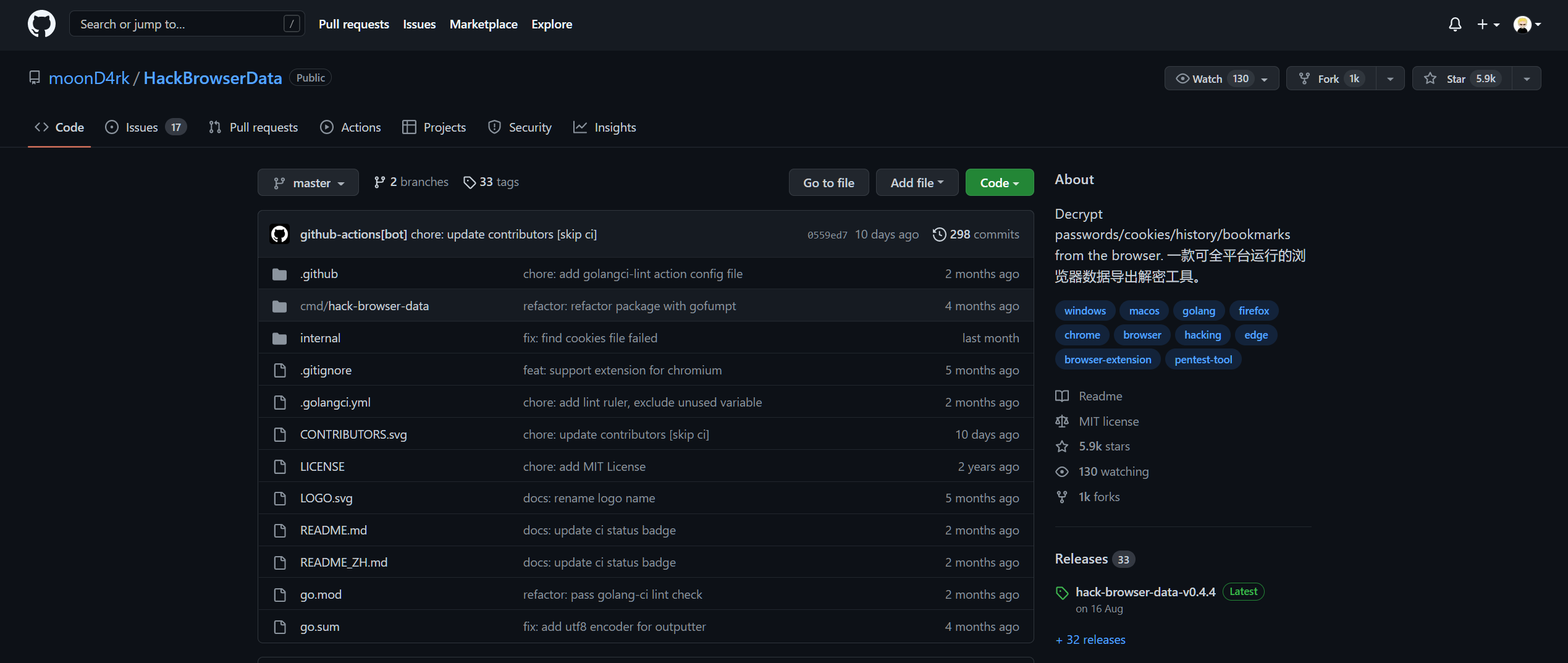Open the user avatar menu
1568x663 pixels.
point(1527,24)
